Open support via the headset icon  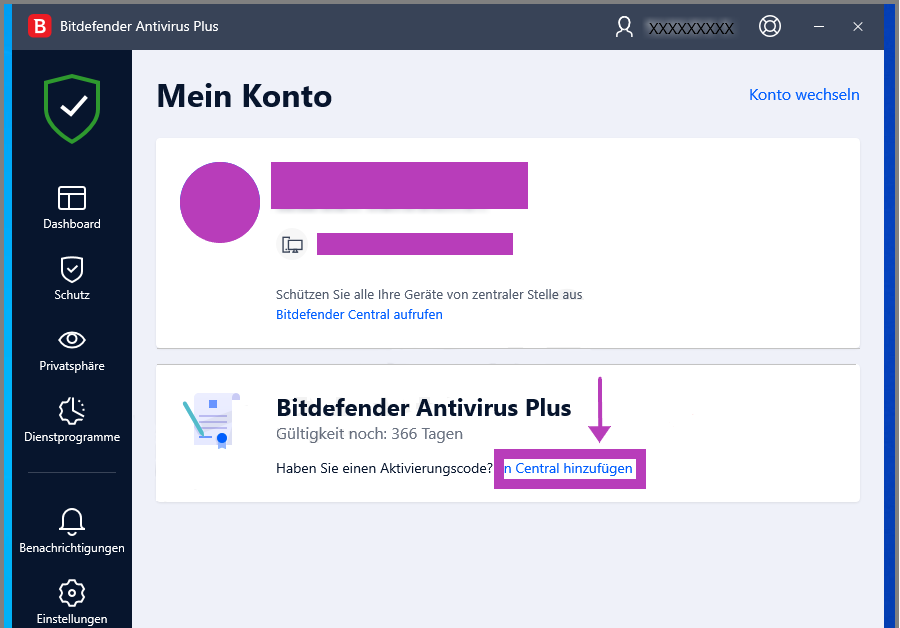point(770,26)
